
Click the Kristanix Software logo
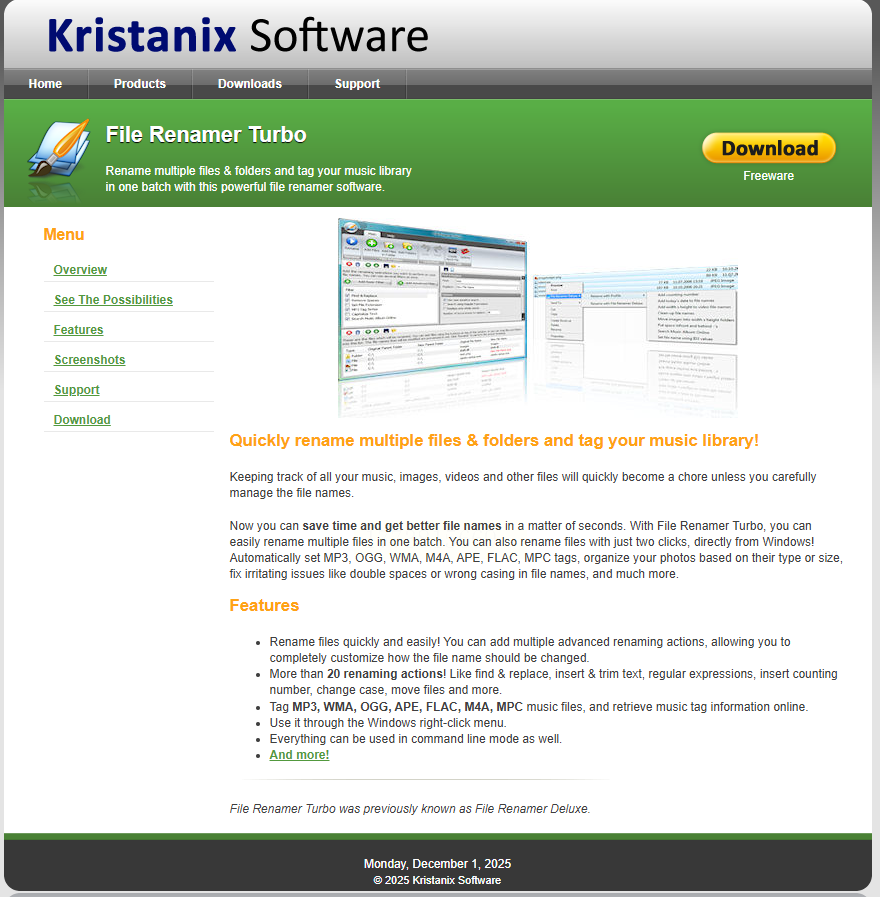(x=237, y=35)
